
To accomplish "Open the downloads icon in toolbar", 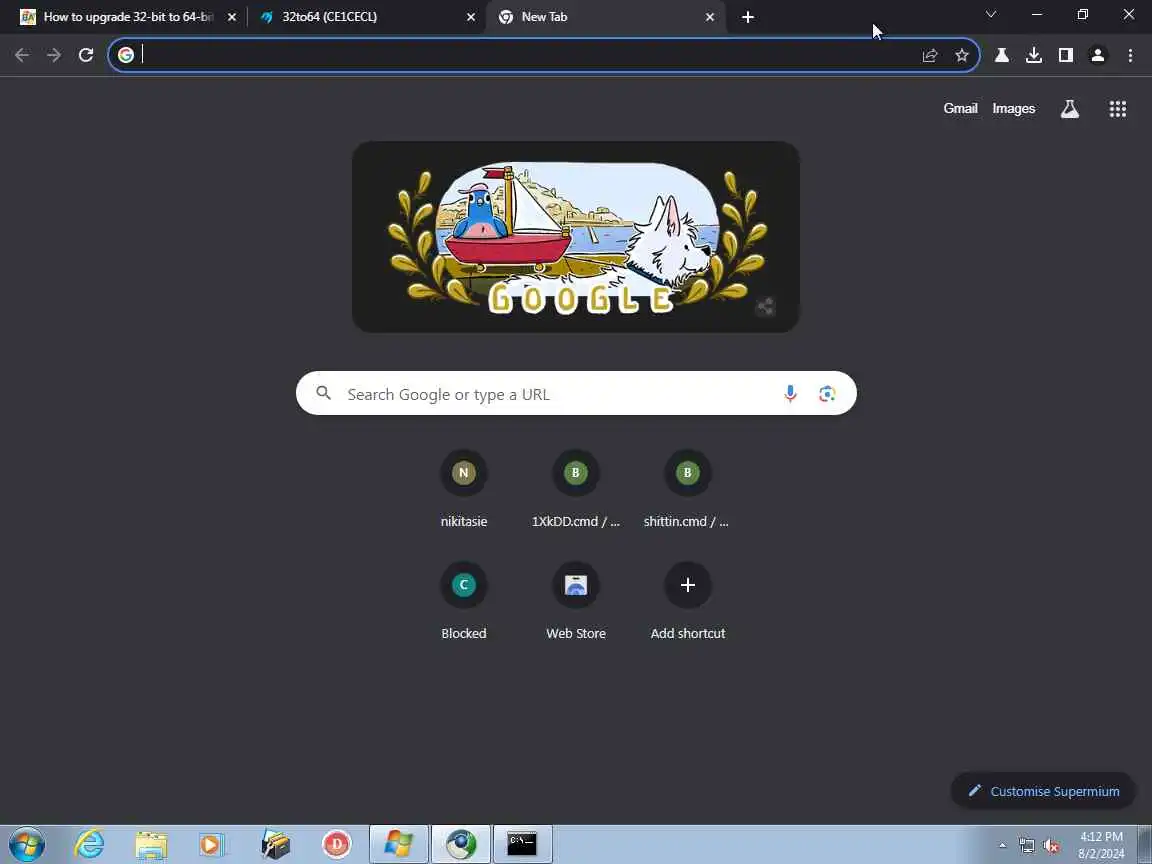I will (x=1034, y=55).
